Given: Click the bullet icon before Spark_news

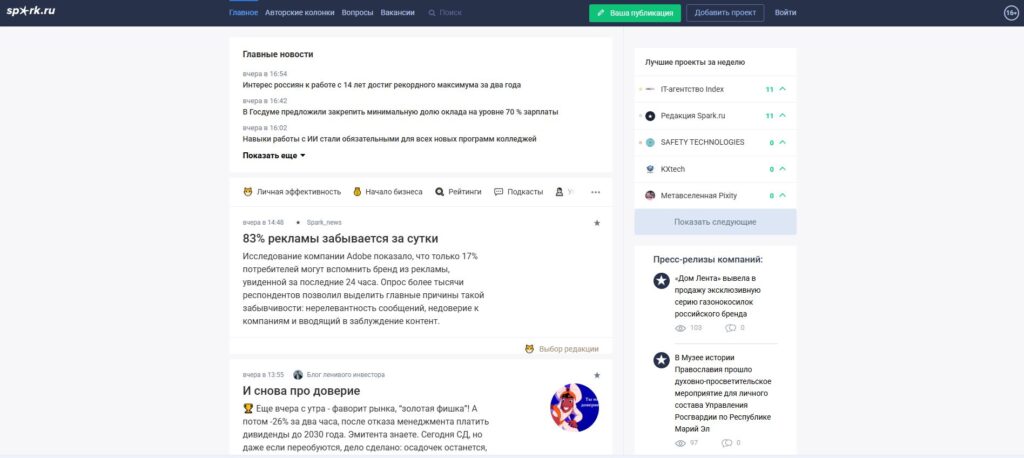Looking at the screenshot, I should (x=298, y=223).
